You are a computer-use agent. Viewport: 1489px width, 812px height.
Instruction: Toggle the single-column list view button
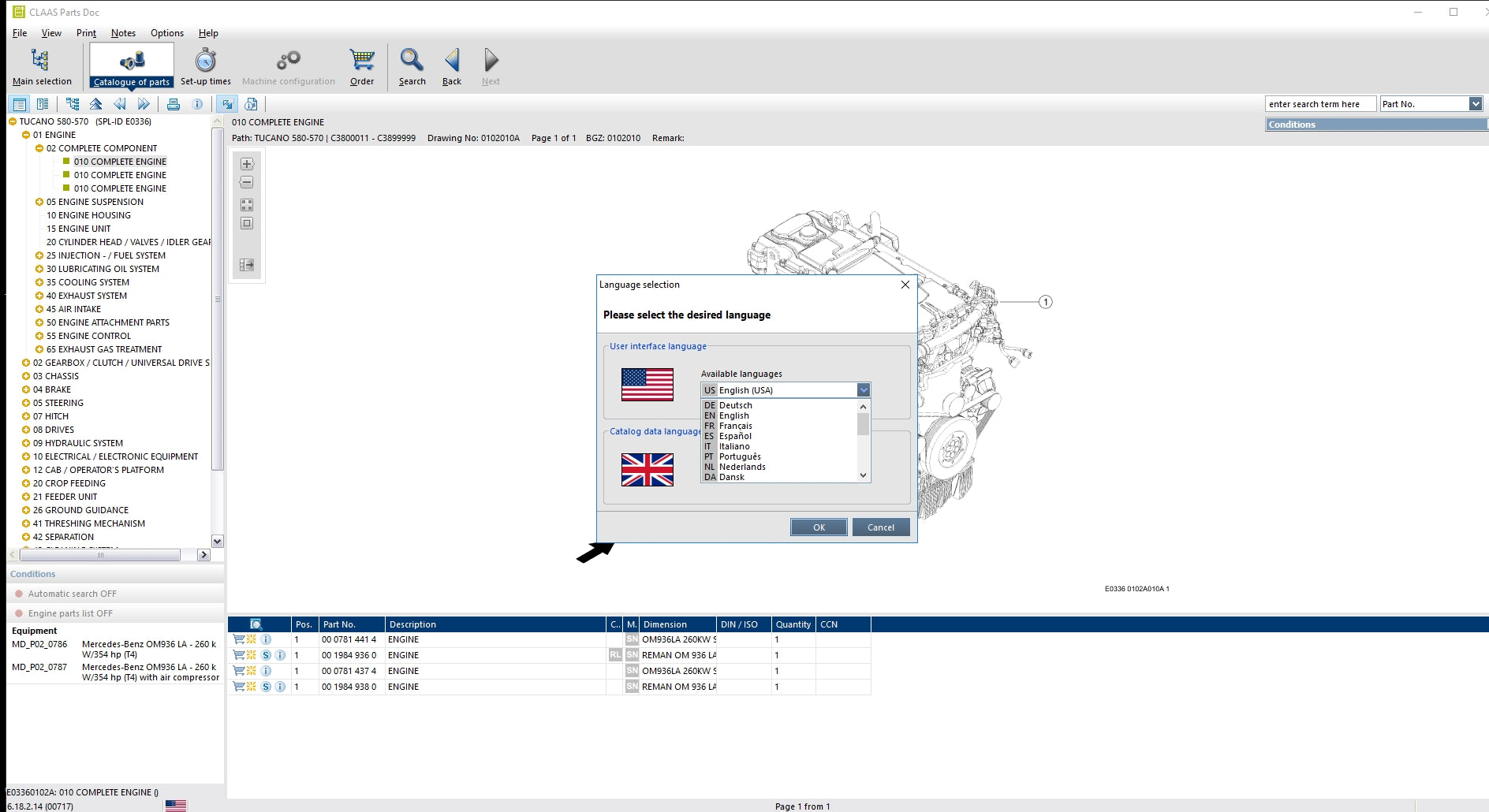pyautogui.click(x=20, y=104)
